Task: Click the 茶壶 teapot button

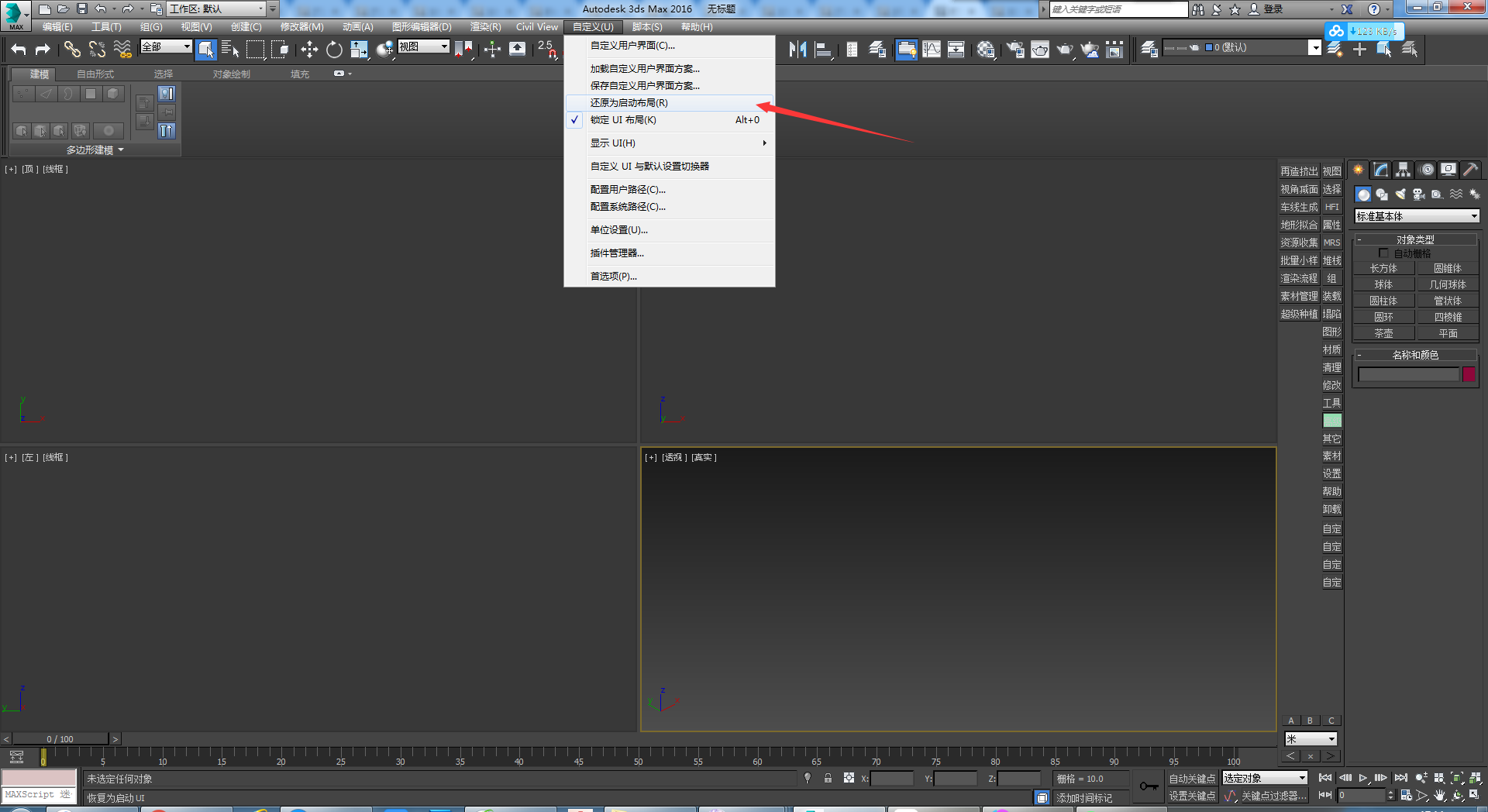Action: tap(1383, 333)
